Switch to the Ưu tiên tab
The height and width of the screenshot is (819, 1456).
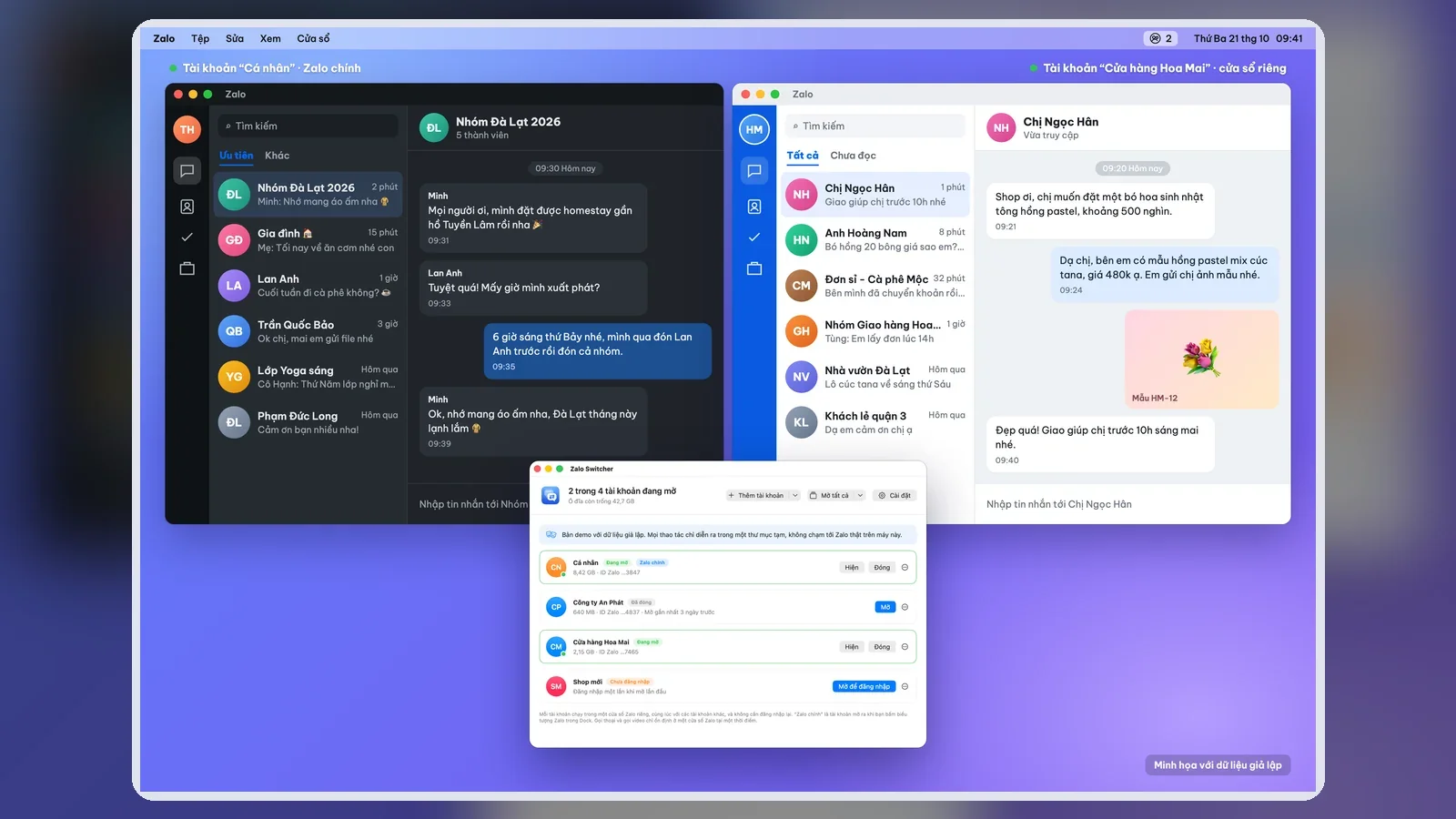[237, 156]
